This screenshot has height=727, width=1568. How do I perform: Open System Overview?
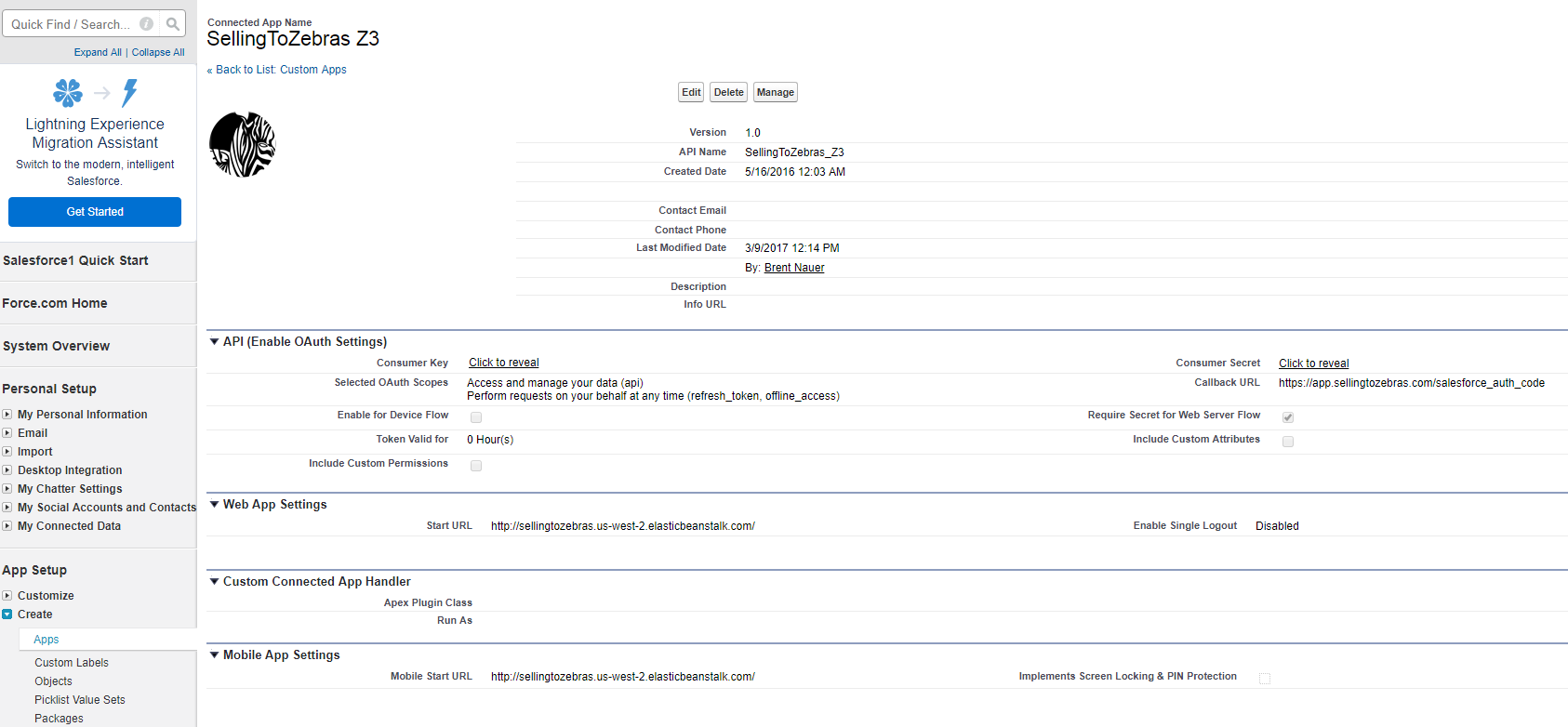tap(56, 346)
